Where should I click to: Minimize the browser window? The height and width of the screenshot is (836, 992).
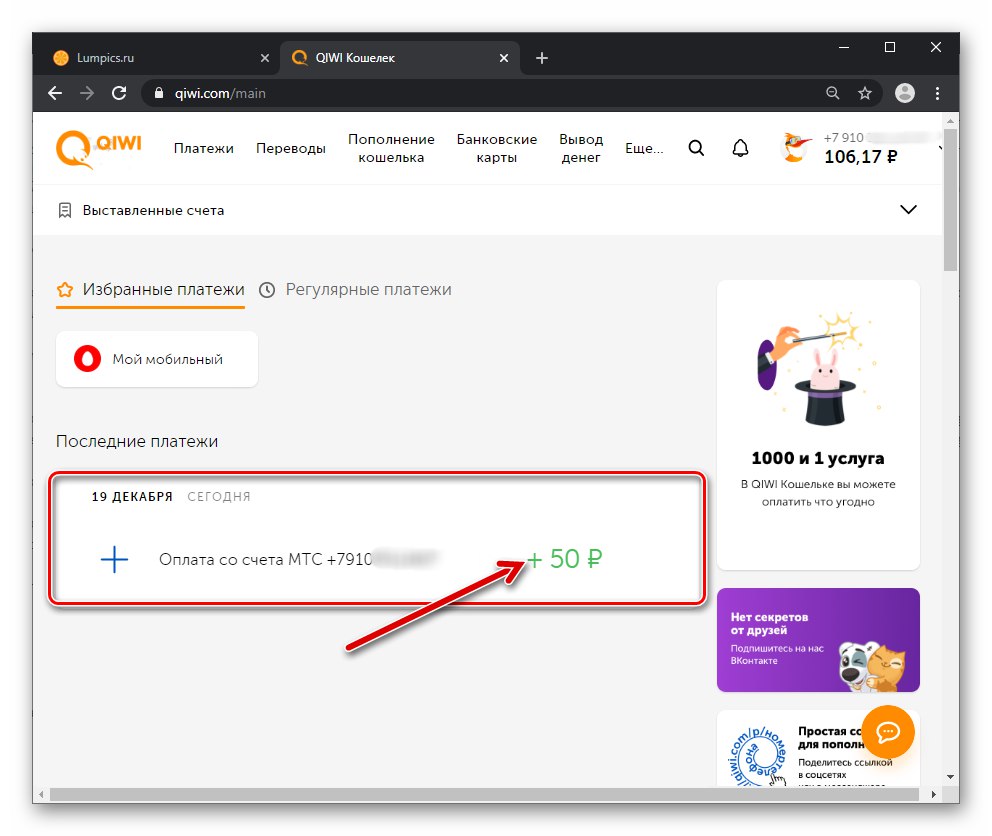843,47
